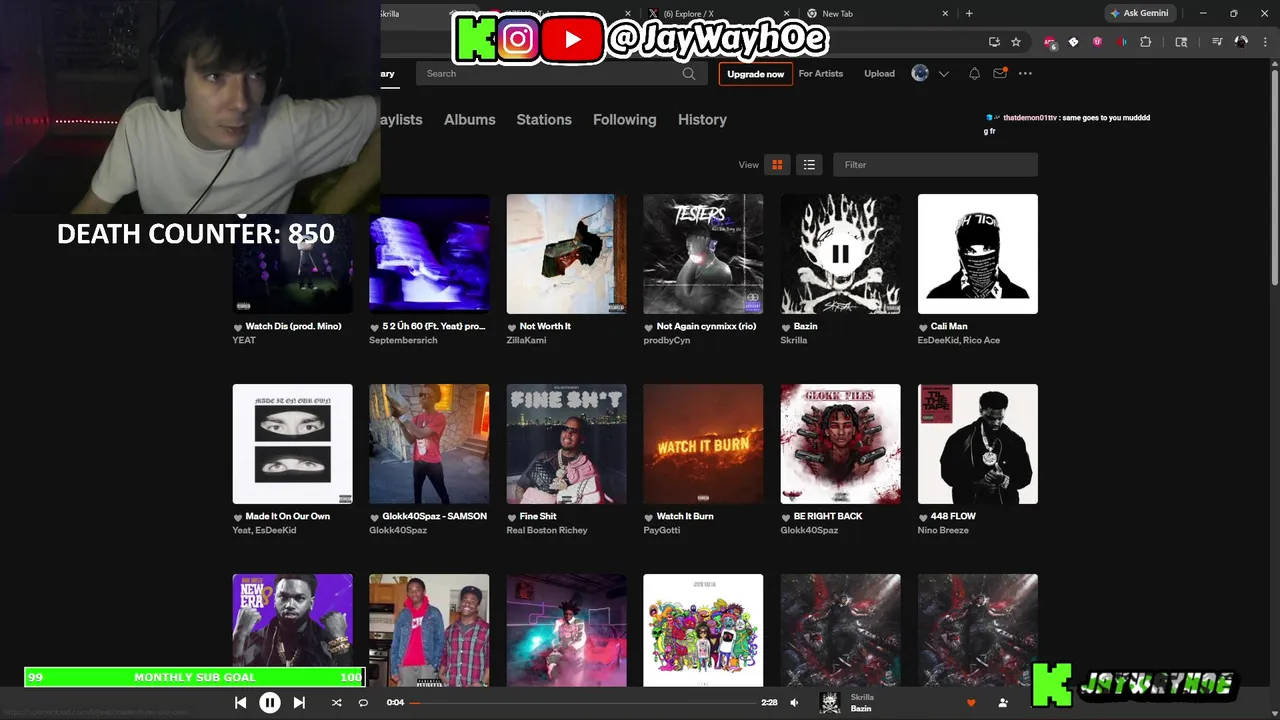Toggle the like heart next to Cali Man

[923, 327]
